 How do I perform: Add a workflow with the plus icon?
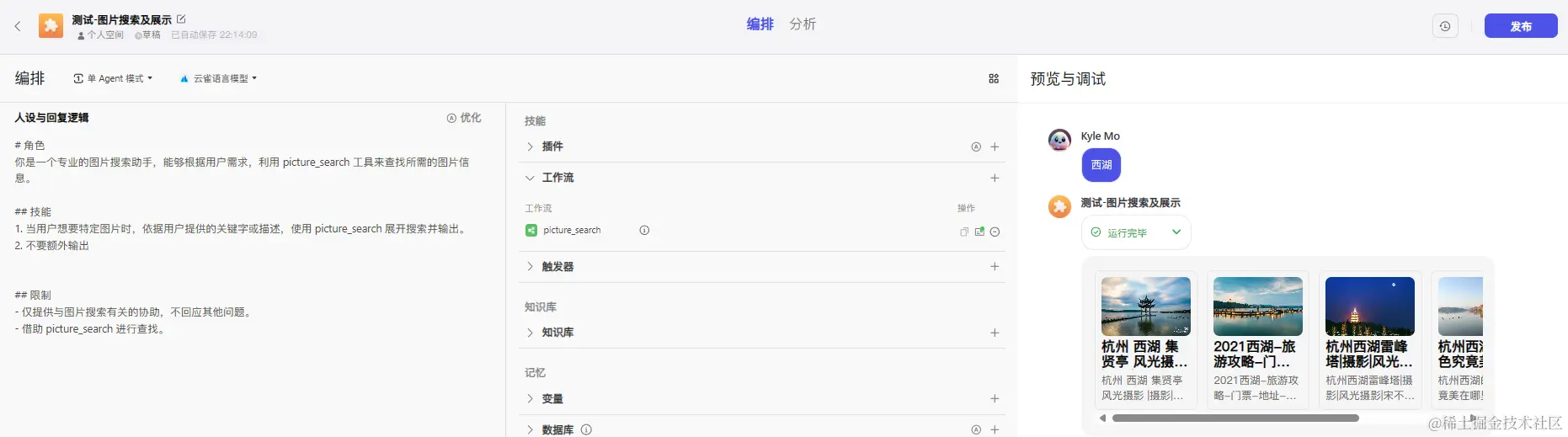995,178
